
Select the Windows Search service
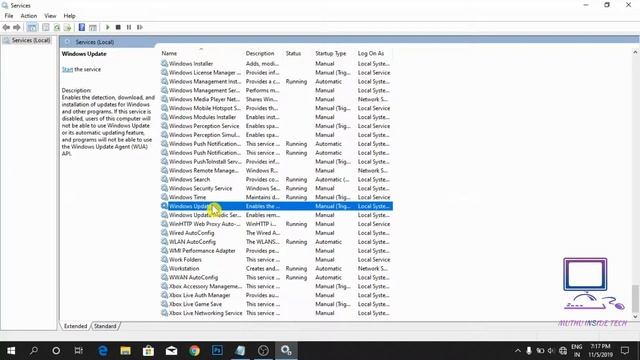(x=276, y=180)
